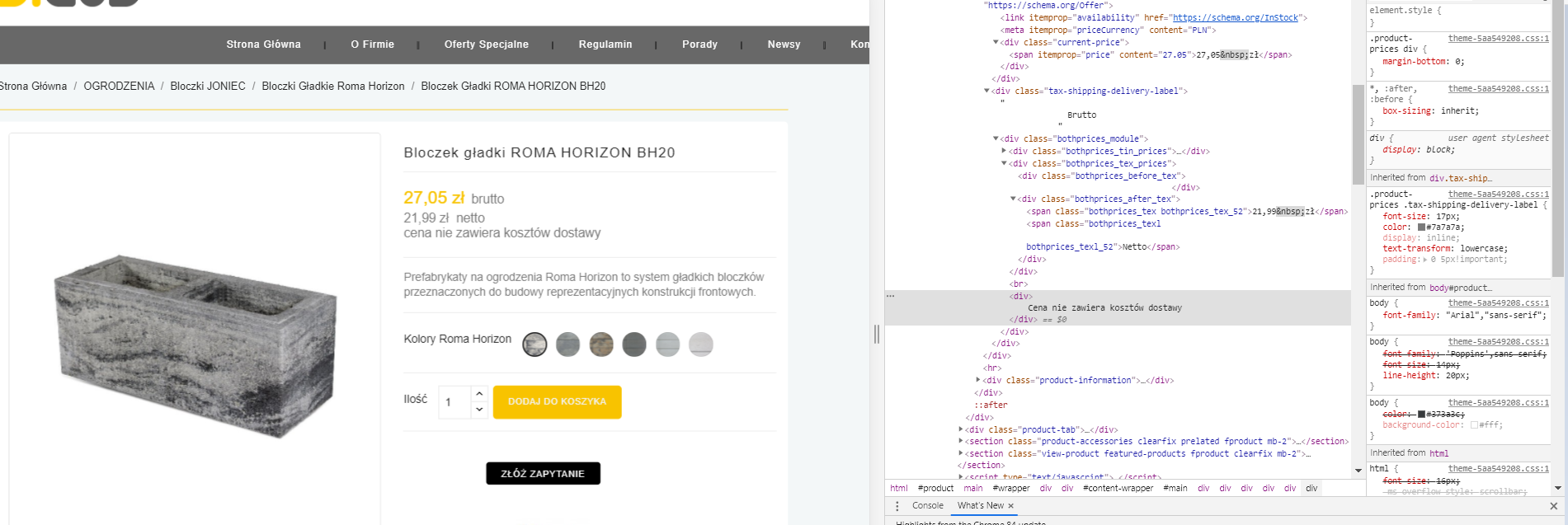Open theme CSS link for margin-bottom rule
Image resolution: width=1568 pixels, height=525 pixels.
(x=1499, y=39)
